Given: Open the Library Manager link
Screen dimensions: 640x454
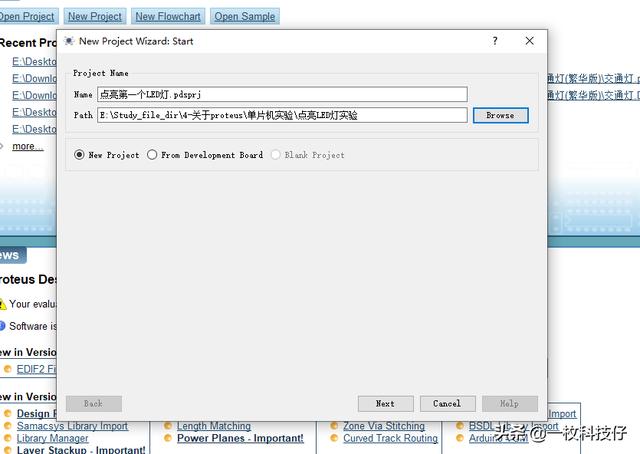Looking at the screenshot, I should point(52,438).
